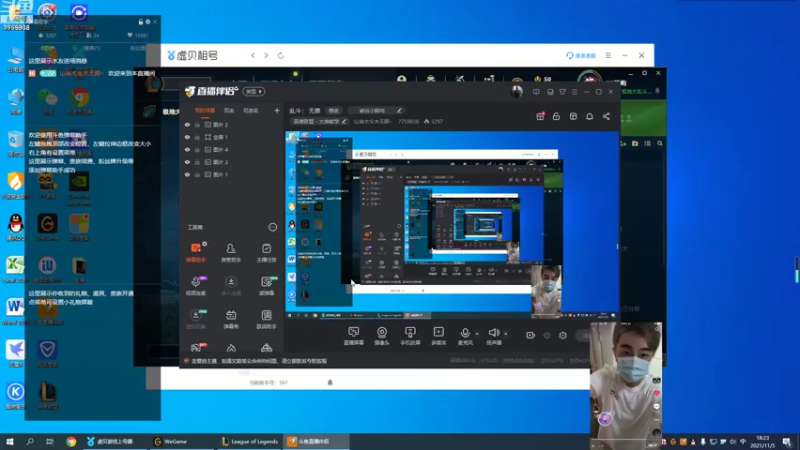800x450 pixels.
Task: Toggle lock on layer 全屏 1
Action: (197, 137)
